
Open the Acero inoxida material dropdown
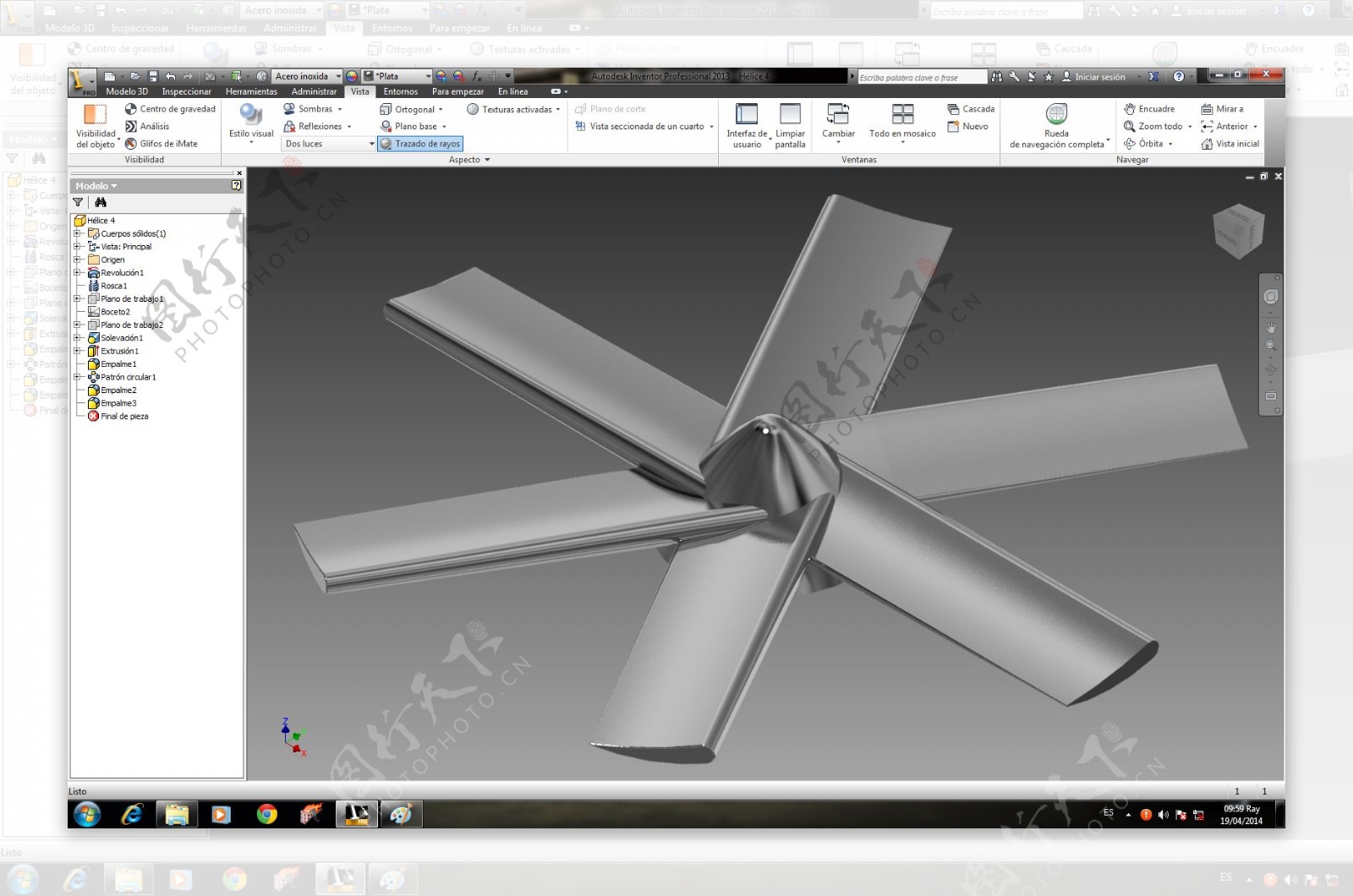point(308,76)
